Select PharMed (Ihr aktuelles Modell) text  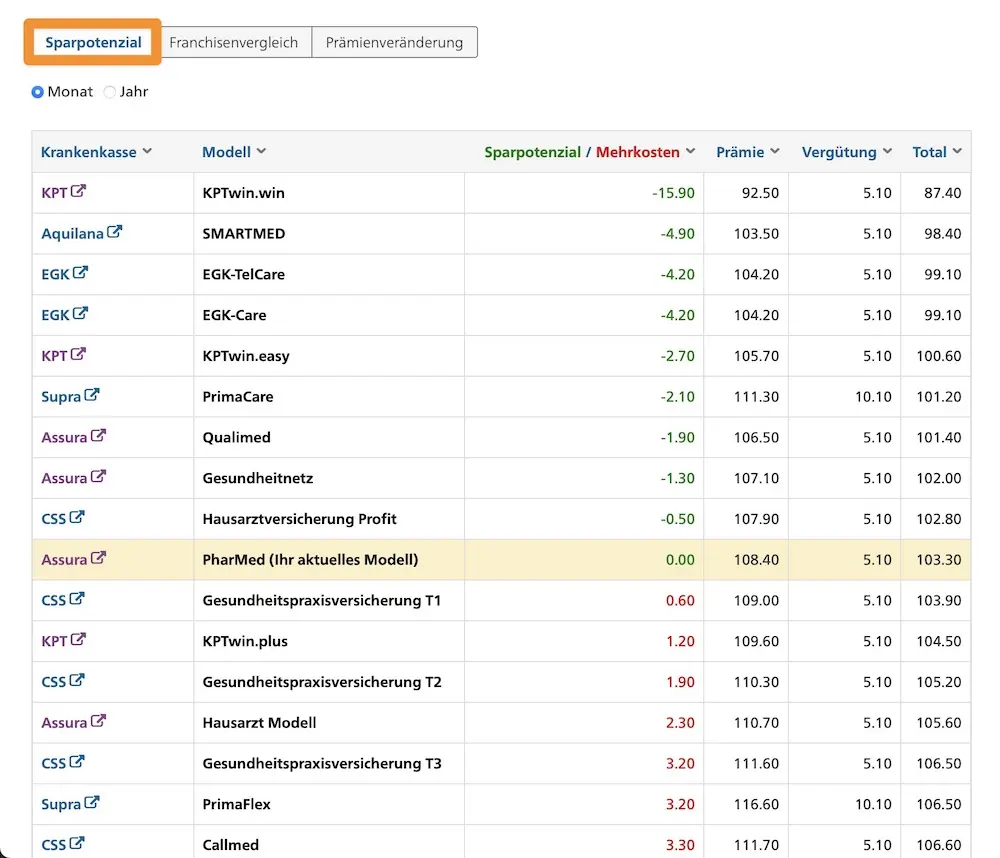click(311, 560)
